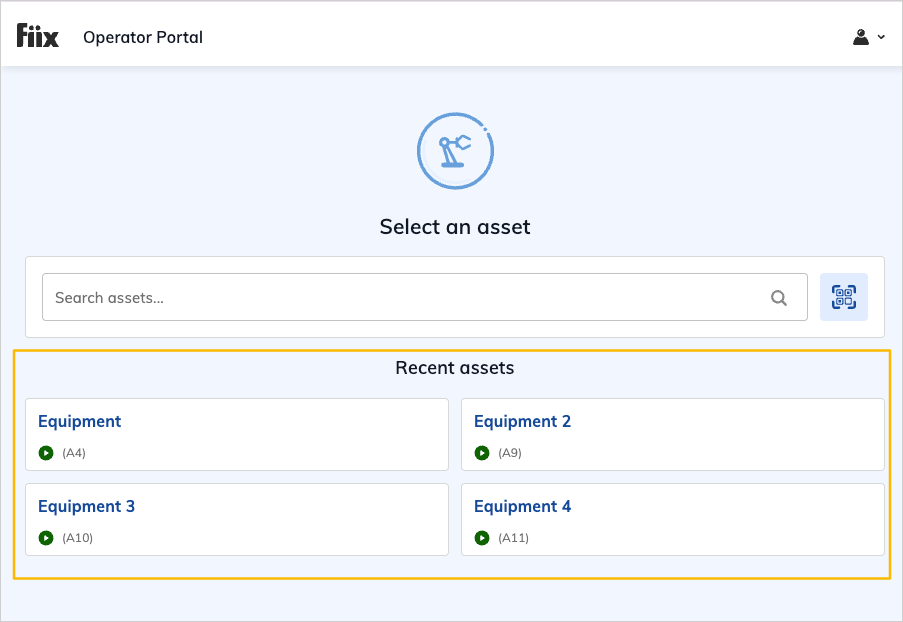Click the Operator Portal title
Viewport: 903px width, 622px height.
(x=143, y=37)
